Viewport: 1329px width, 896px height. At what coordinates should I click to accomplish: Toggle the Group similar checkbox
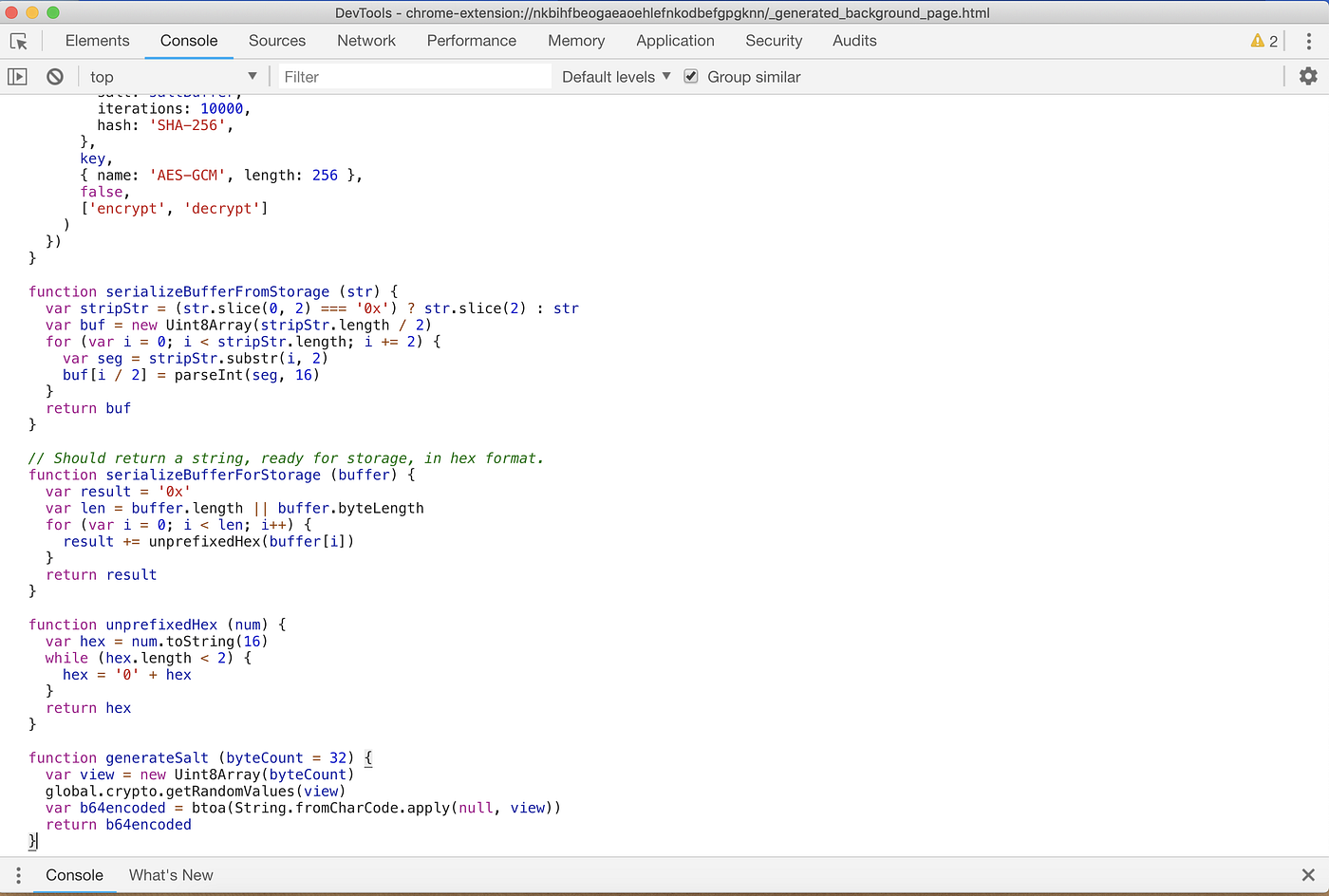click(691, 76)
